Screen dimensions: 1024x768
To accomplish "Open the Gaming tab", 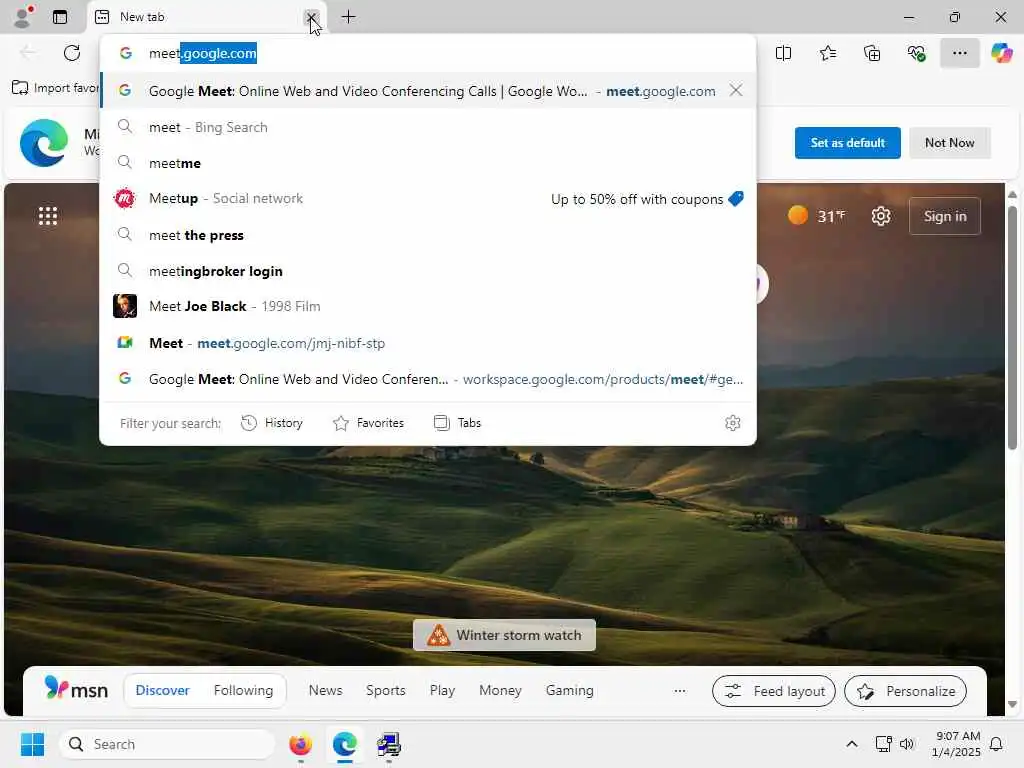I will point(569,690).
